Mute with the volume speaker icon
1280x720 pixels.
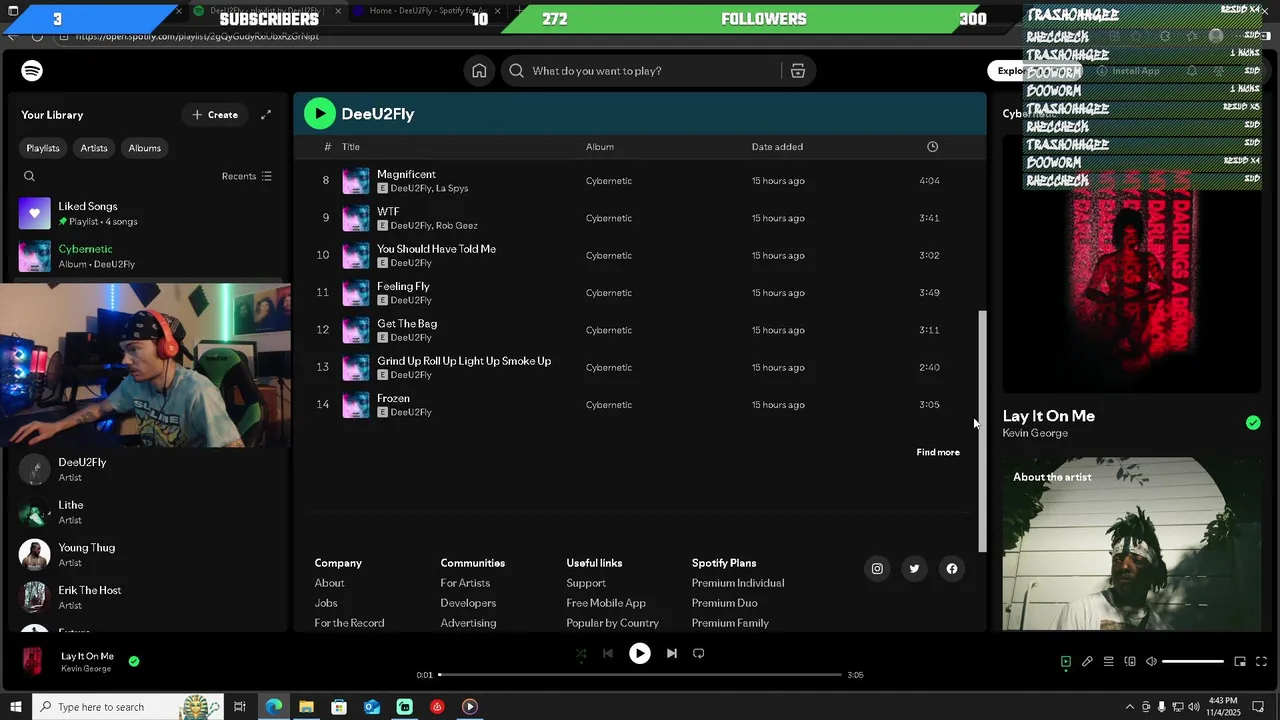click(x=1151, y=662)
